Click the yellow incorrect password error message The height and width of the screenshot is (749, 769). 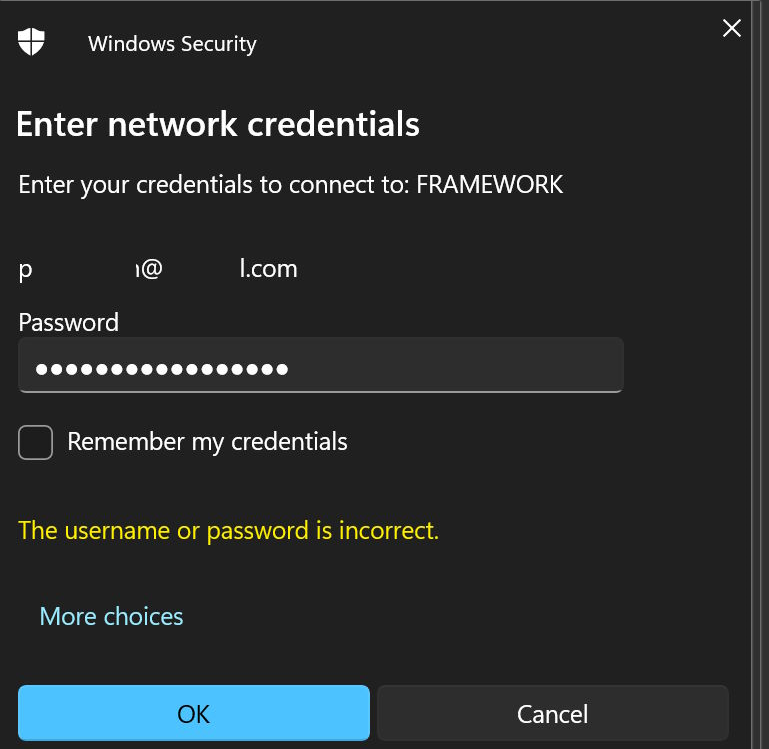click(228, 530)
